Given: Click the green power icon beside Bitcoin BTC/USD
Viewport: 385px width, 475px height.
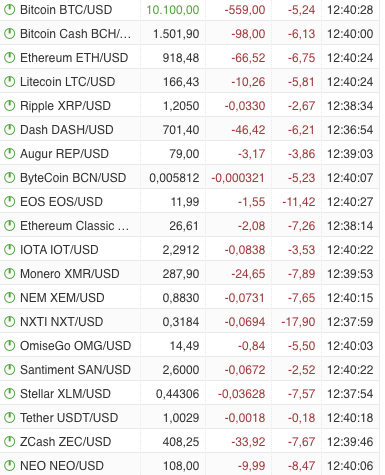Looking at the screenshot, I should pyautogui.click(x=9, y=9).
